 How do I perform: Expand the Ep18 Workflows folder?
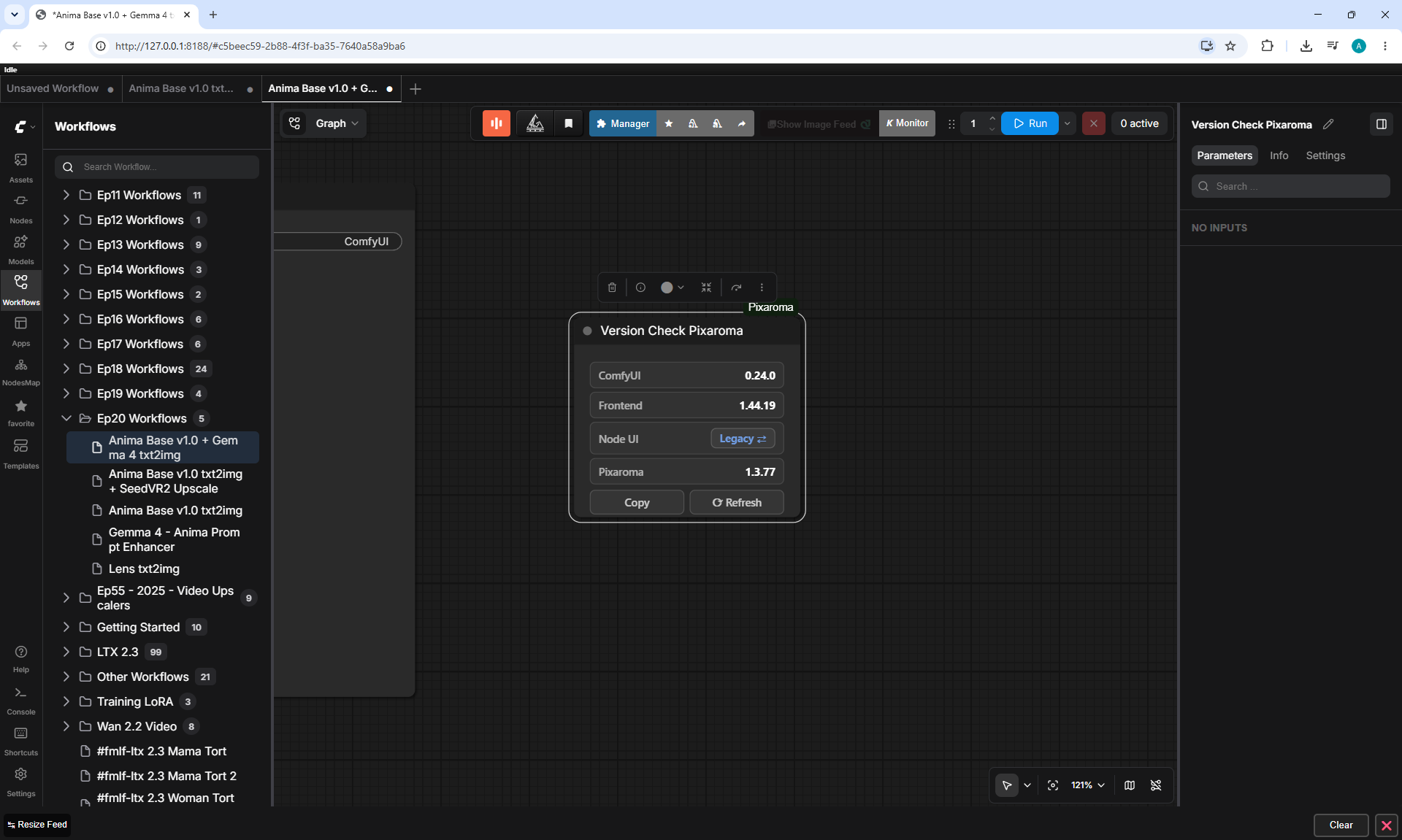click(66, 369)
